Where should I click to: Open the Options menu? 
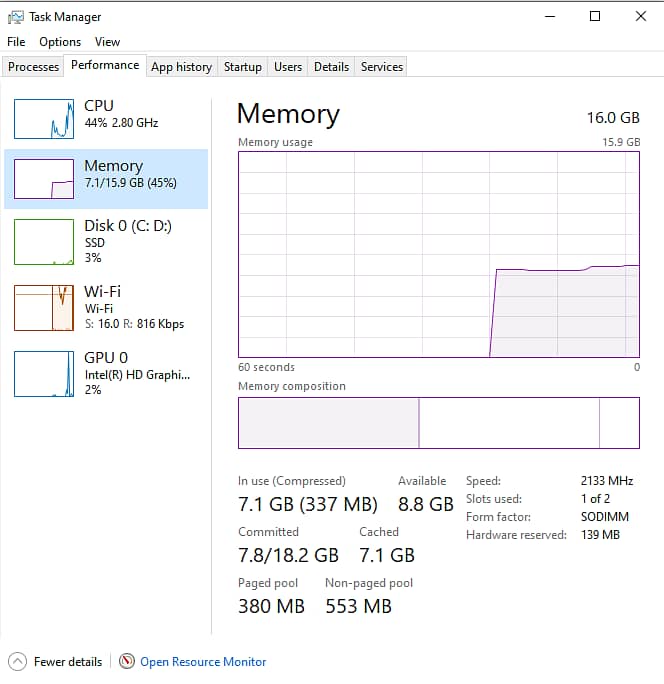coord(60,42)
